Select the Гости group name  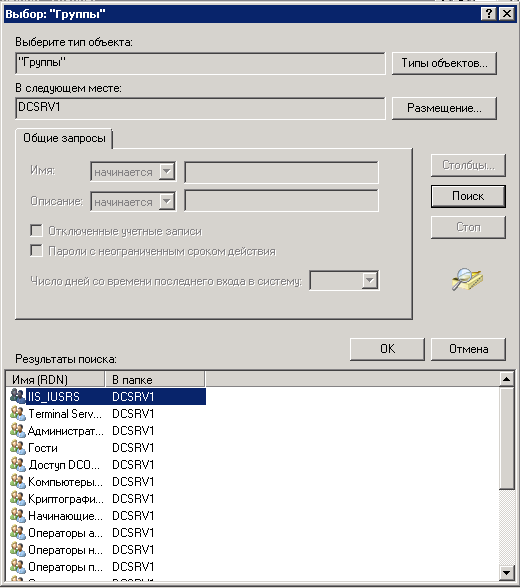tap(43, 448)
